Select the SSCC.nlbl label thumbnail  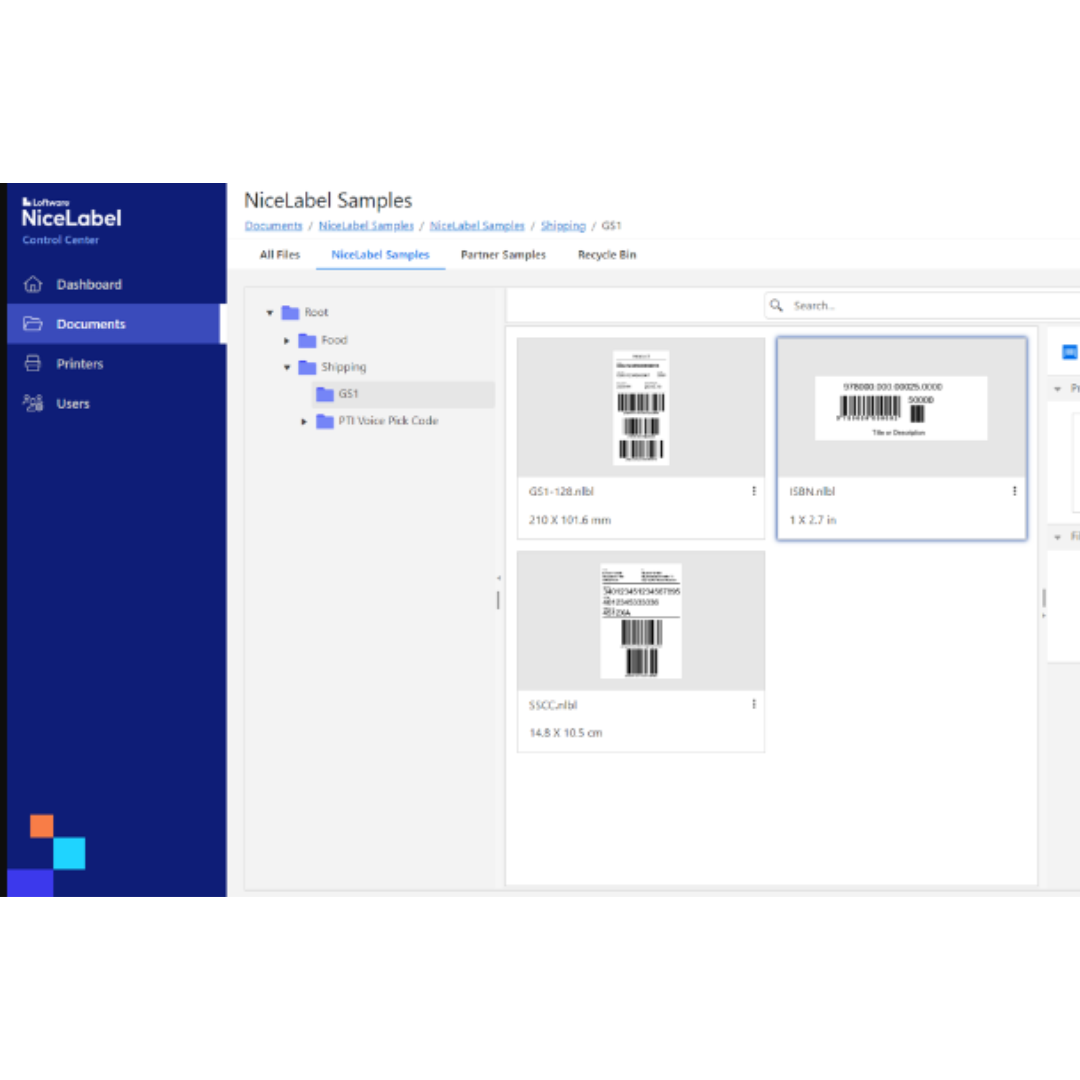pos(641,621)
